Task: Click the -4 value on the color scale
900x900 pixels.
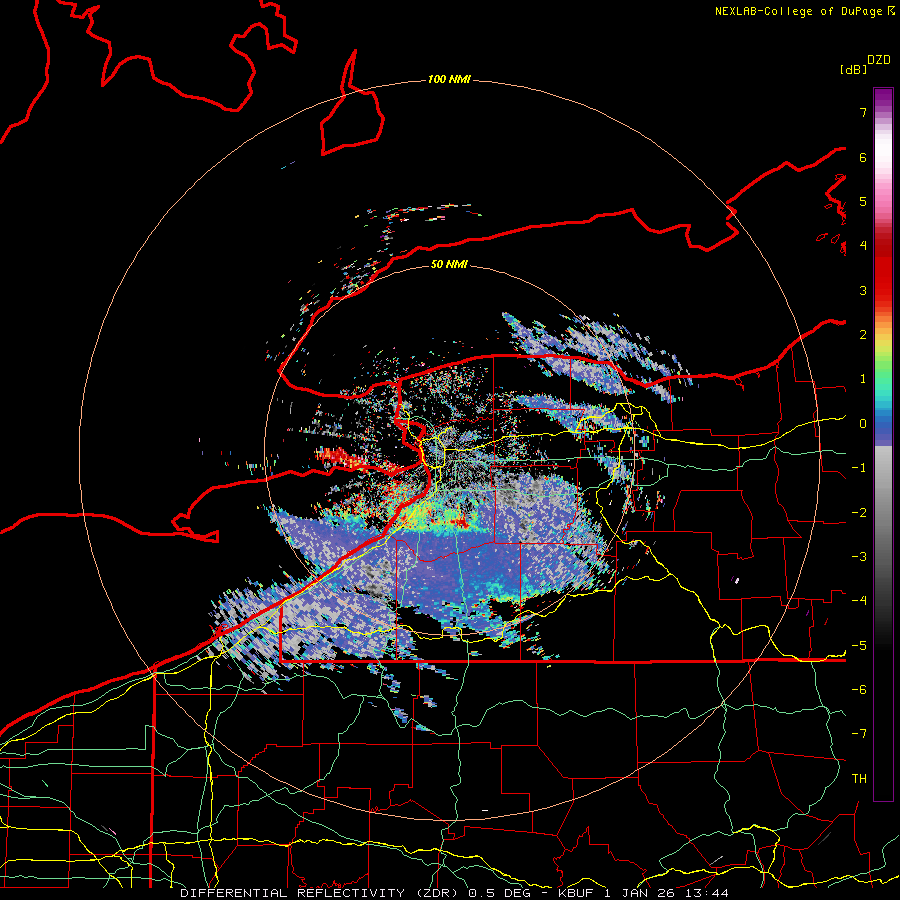Action: [x=859, y=601]
